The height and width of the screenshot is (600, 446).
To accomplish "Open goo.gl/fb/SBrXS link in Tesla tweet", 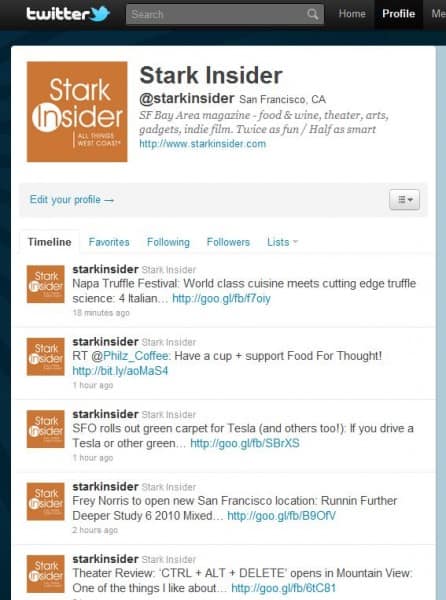I will [245, 443].
